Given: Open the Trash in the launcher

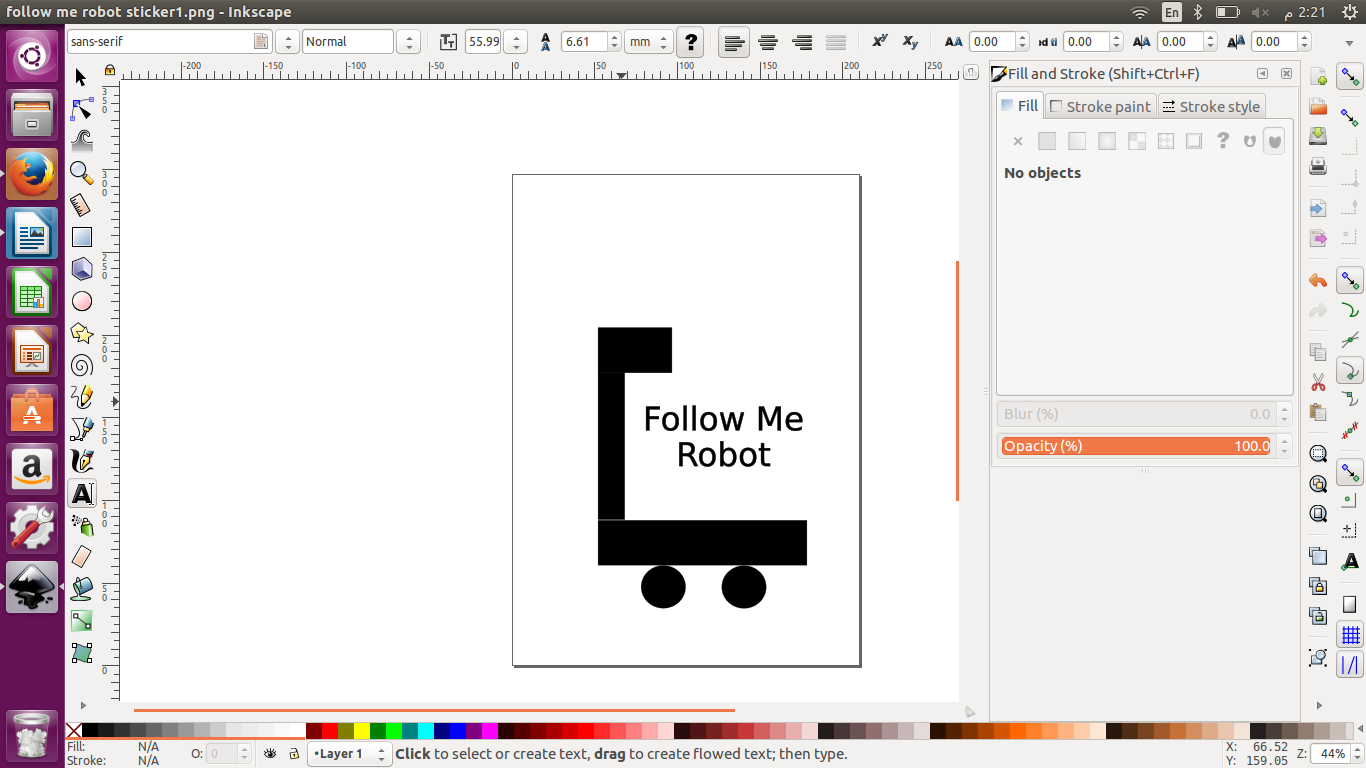Looking at the screenshot, I should point(32,737).
